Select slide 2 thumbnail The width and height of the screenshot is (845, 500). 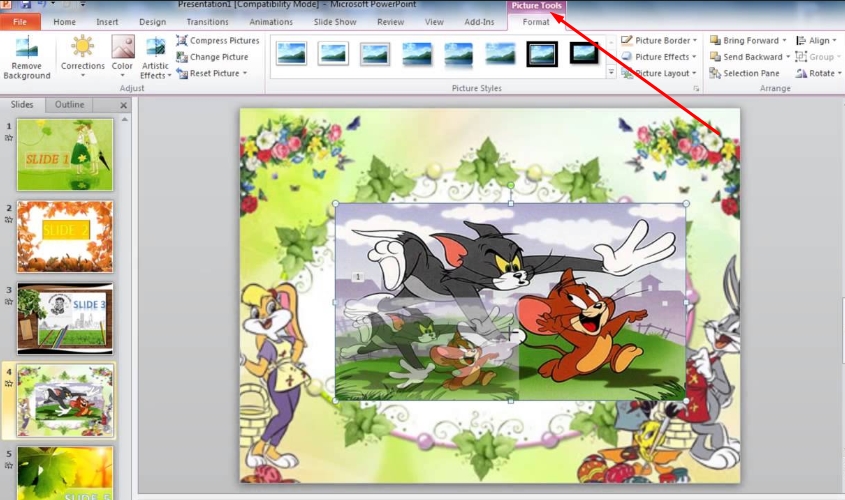tap(65, 237)
